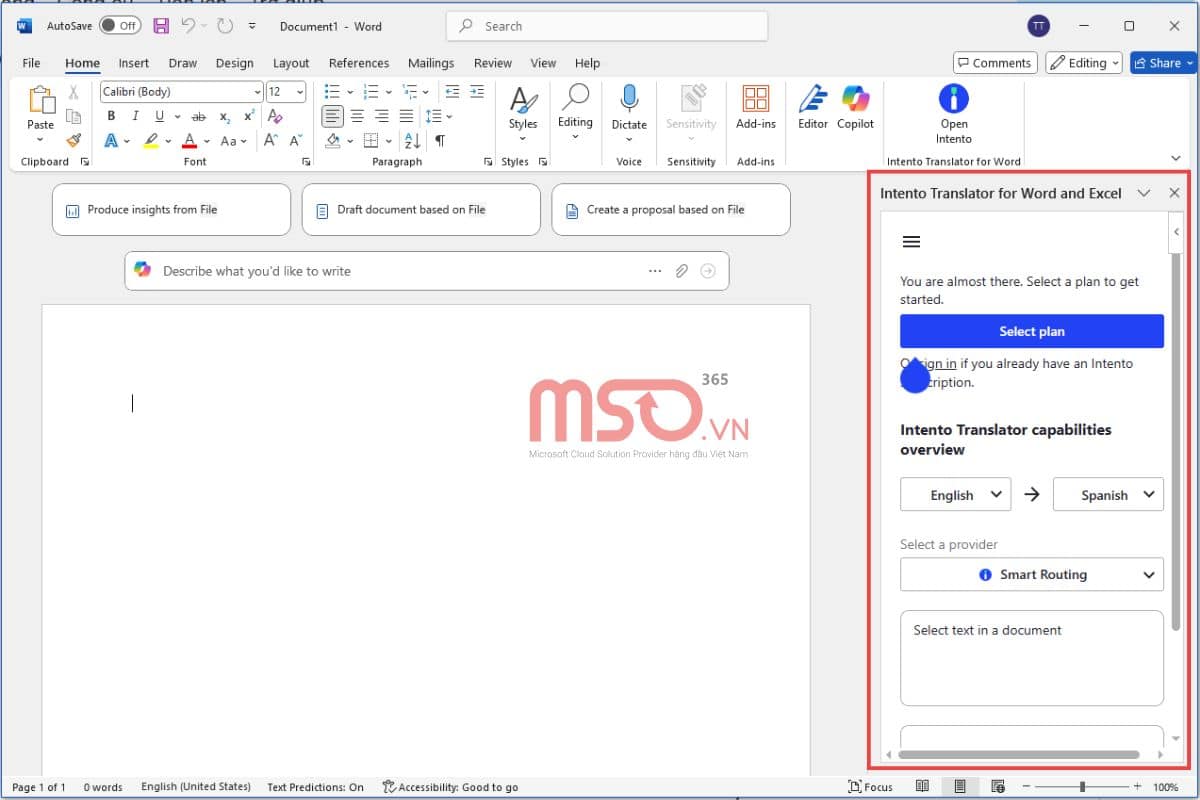This screenshot has width=1200, height=800.
Task: Show paragraph marks with pilcrow icon
Action: [x=440, y=141]
